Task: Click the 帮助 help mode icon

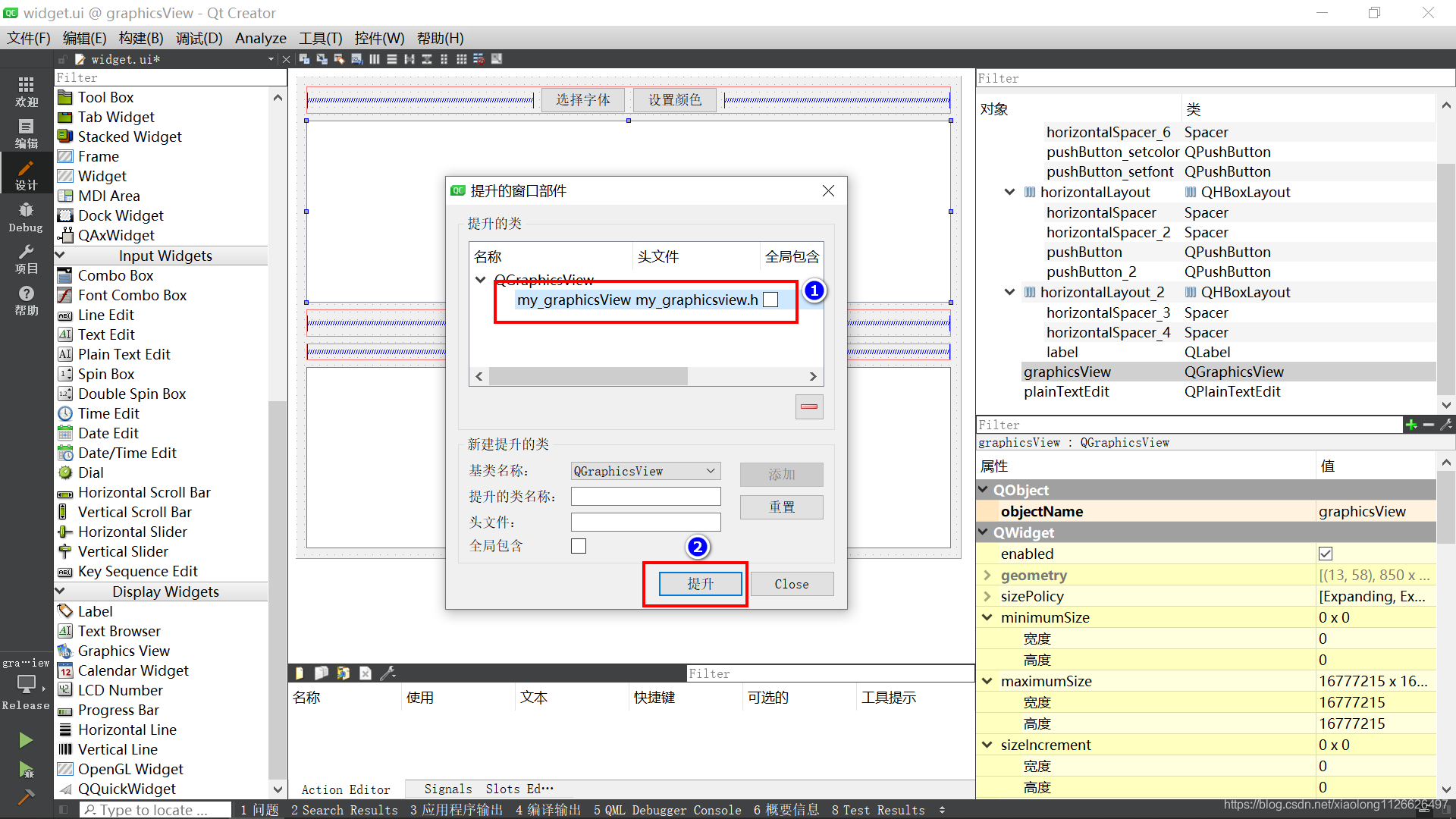Action: tap(26, 300)
